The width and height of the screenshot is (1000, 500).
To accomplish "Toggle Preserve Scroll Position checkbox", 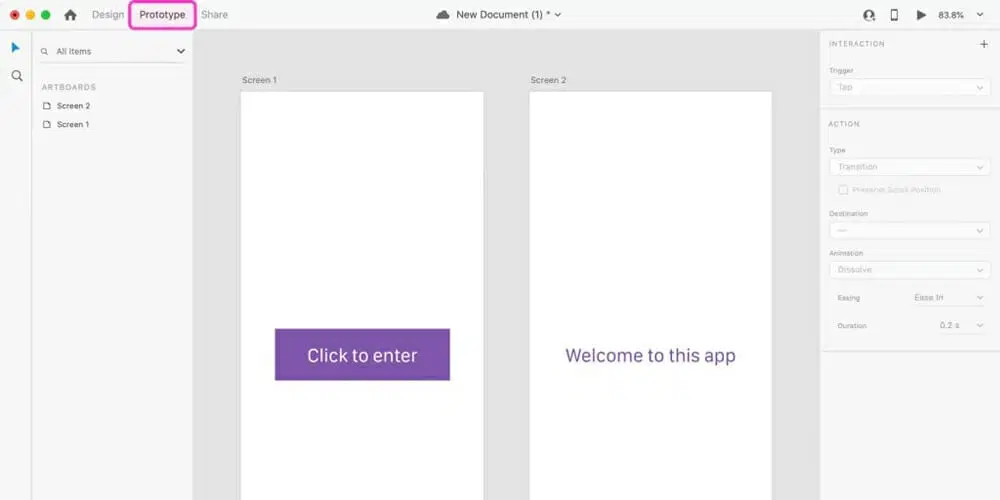I will (x=843, y=190).
